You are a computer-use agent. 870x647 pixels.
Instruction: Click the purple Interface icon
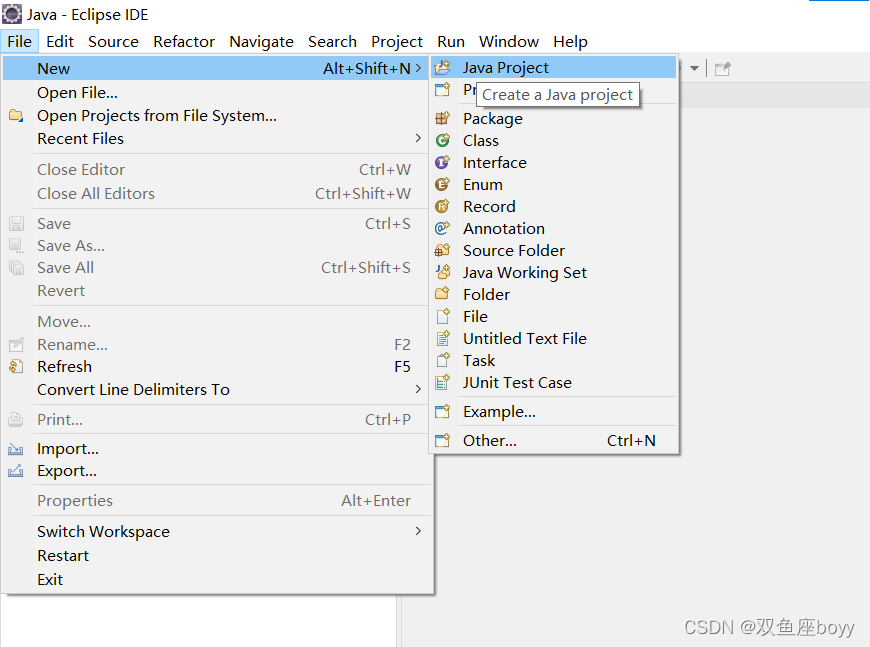tap(442, 162)
